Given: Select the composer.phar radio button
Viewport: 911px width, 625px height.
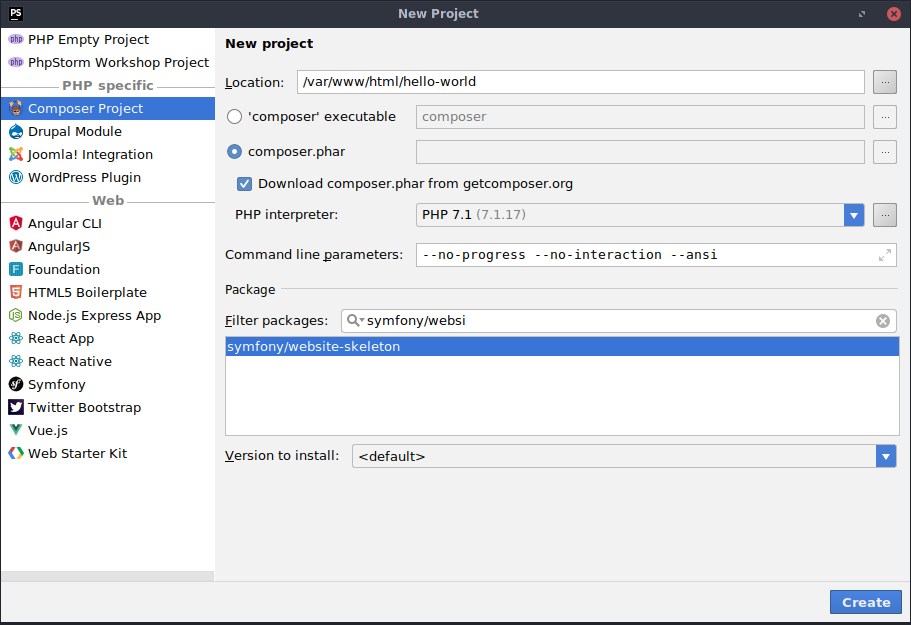Looking at the screenshot, I should tap(235, 152).
